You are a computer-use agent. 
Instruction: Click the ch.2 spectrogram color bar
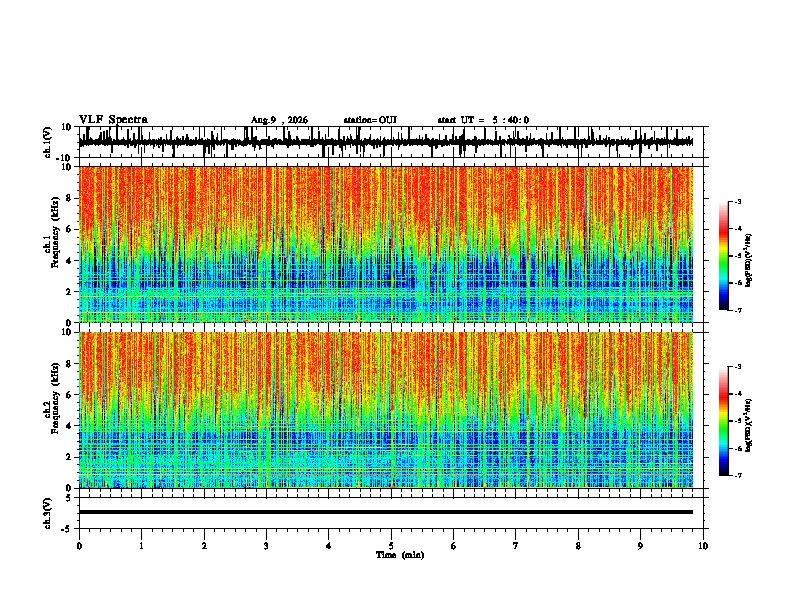pos(724,421)
